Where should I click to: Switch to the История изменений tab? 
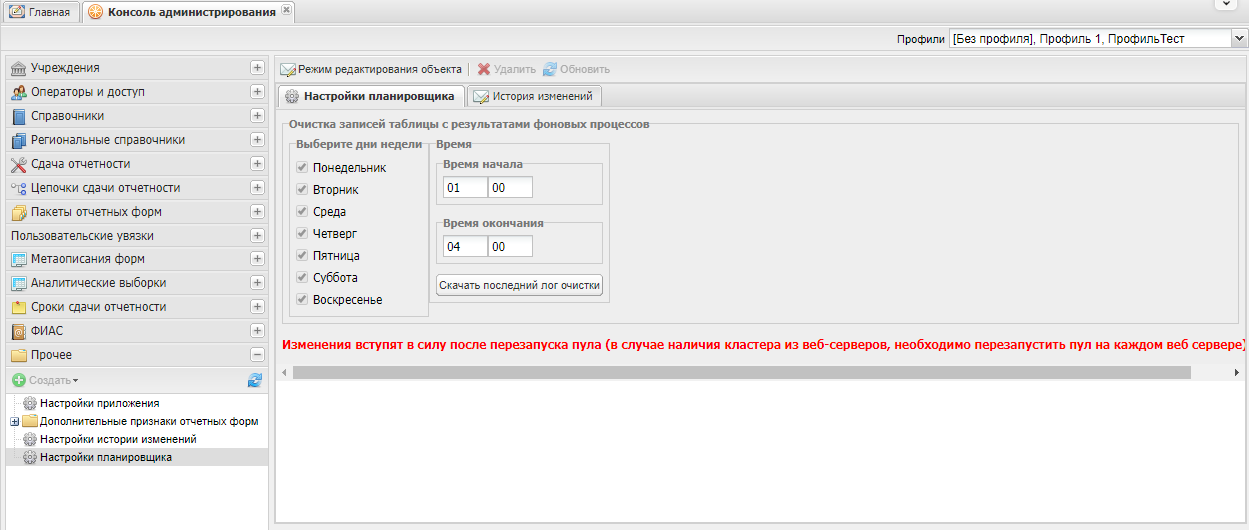[535, 97]
